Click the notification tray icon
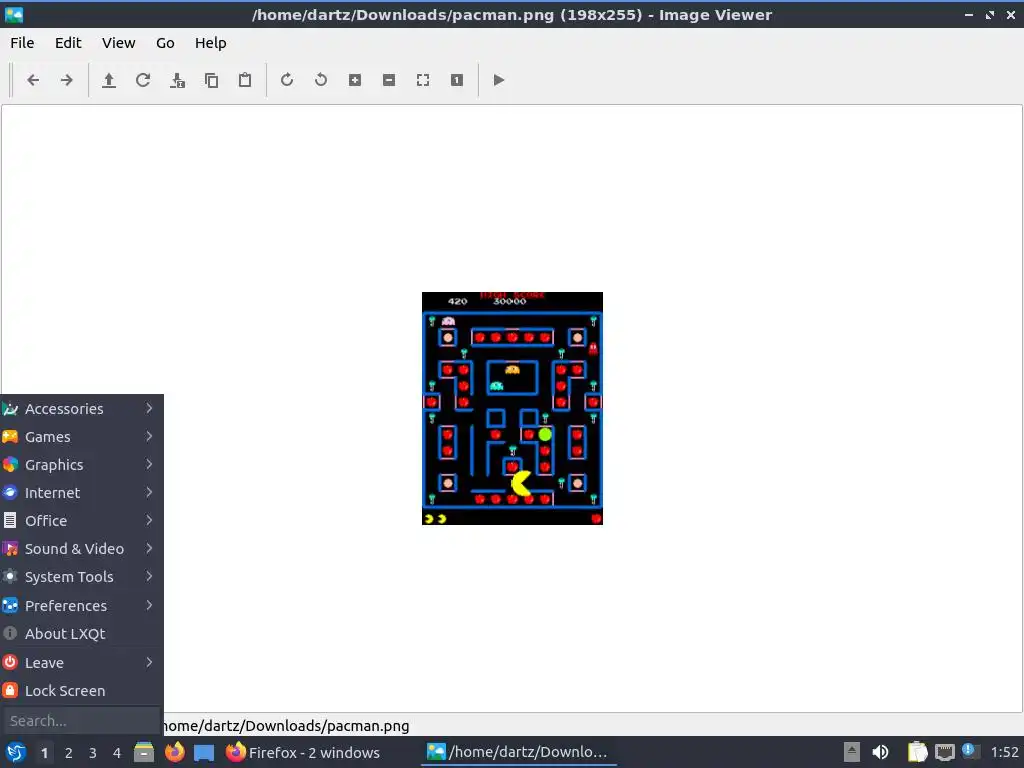 pyautogui.click(x=969, y=751)
